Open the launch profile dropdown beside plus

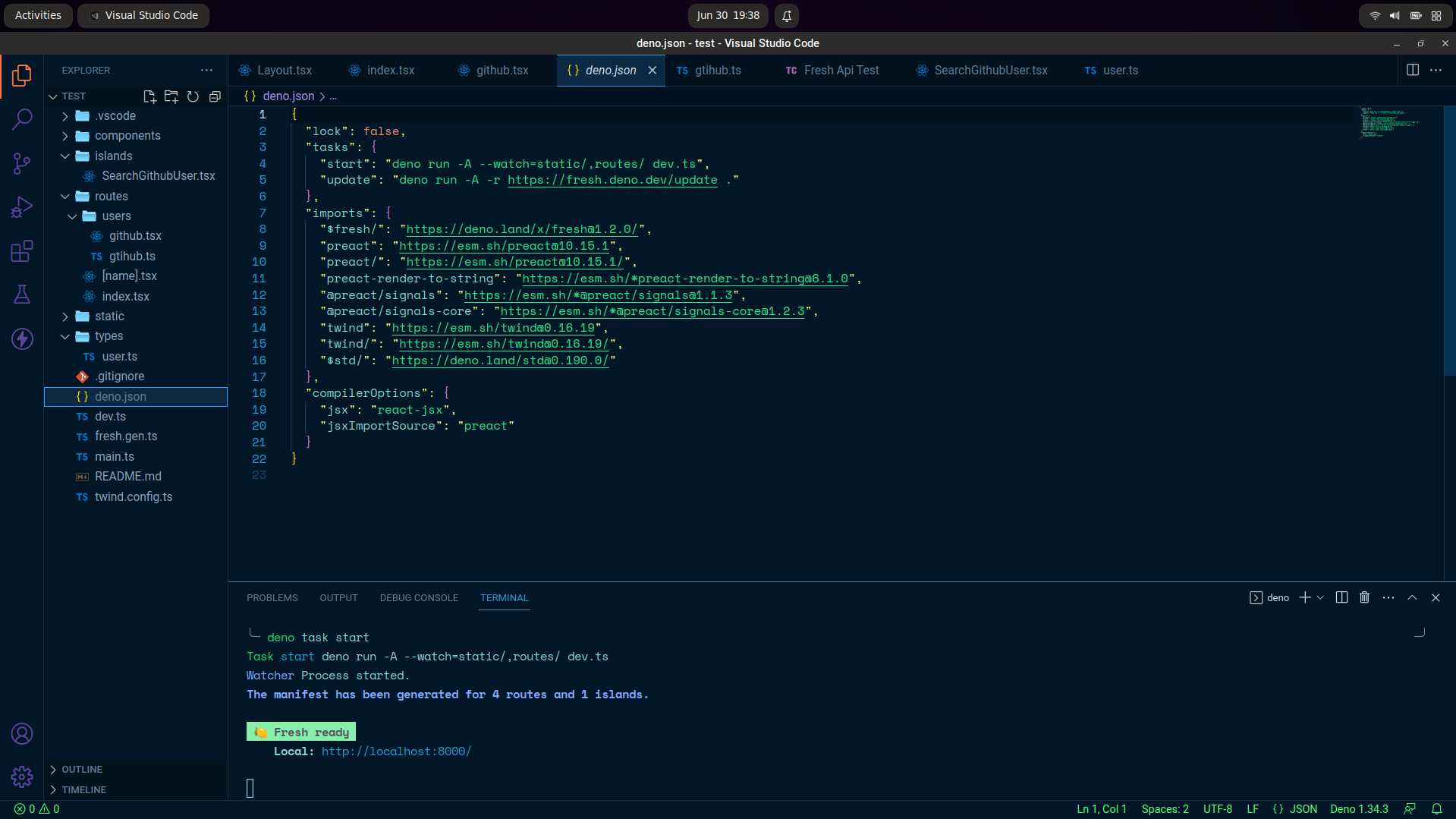pyautogui.click(x=1320, y=597)
